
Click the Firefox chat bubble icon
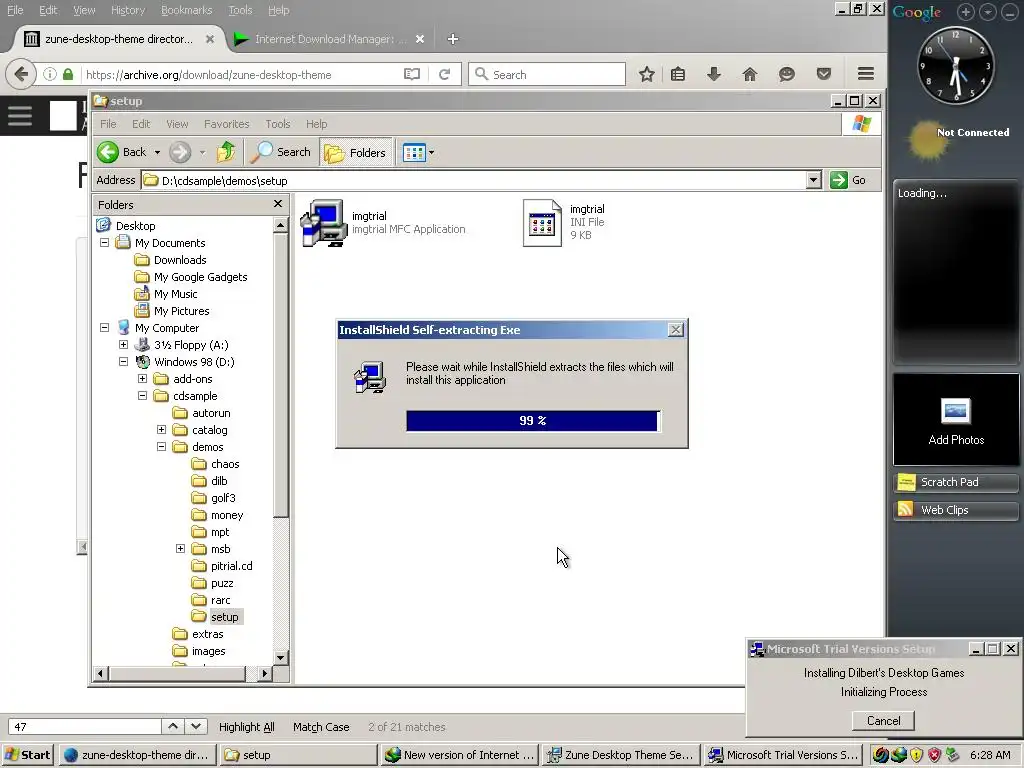[786, 74]
